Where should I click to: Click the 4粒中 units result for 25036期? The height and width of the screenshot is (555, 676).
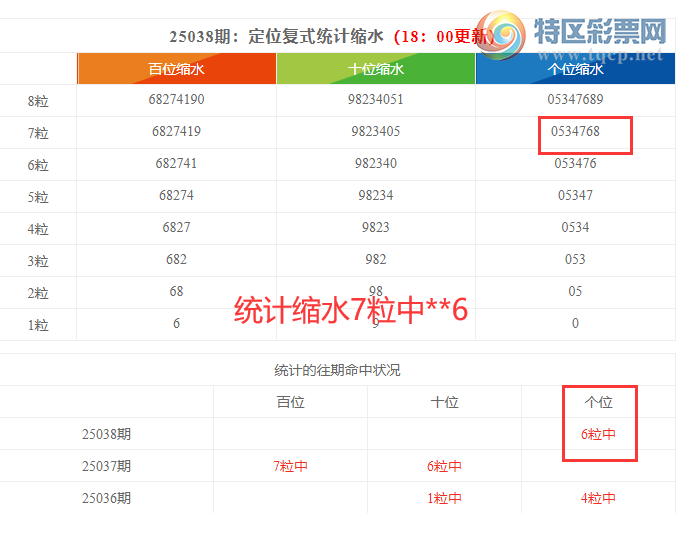coord(598,498)
